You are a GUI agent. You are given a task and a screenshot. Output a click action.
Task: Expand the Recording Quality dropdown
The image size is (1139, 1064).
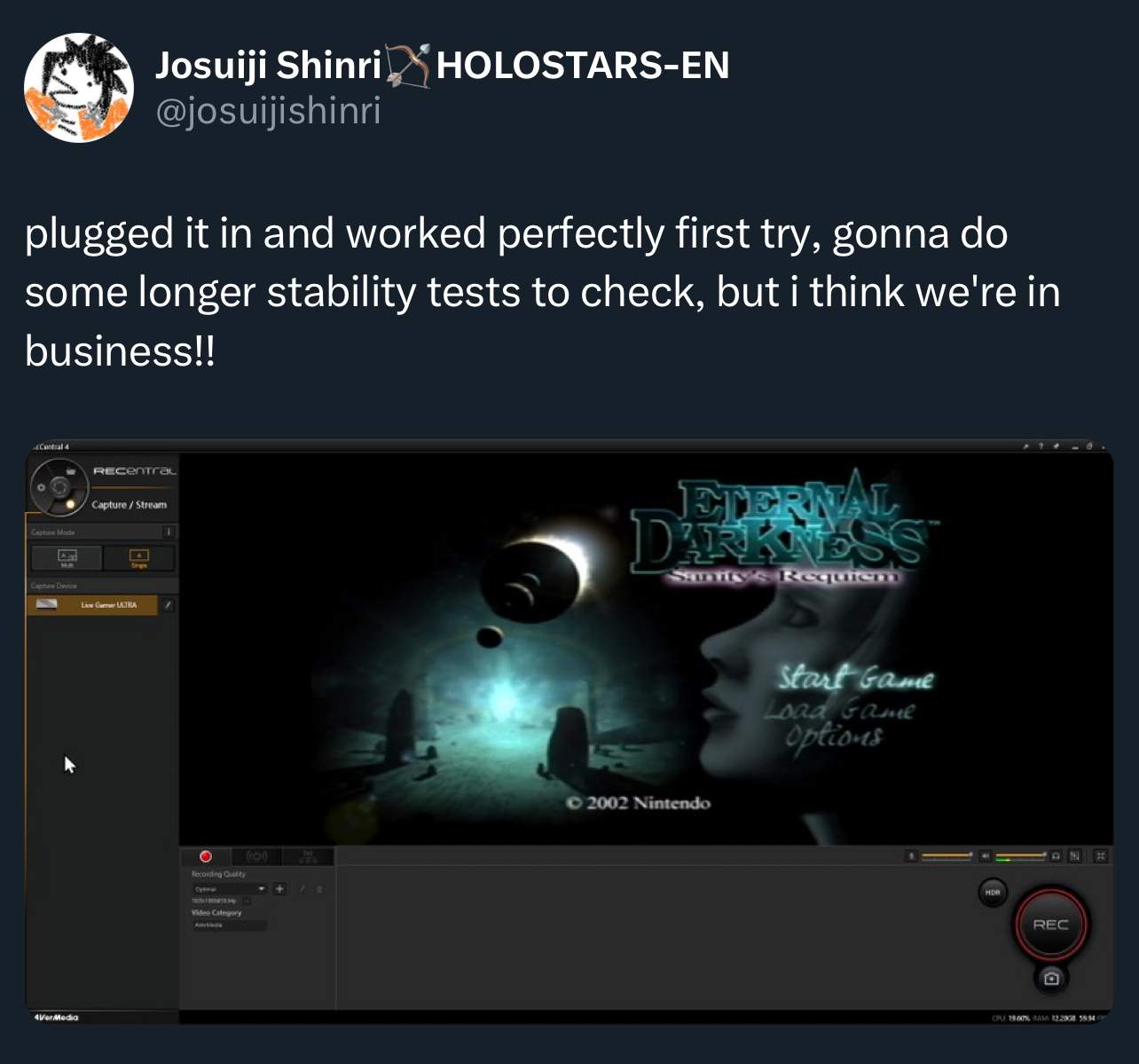pyautogui.click(x=229, y=888)
